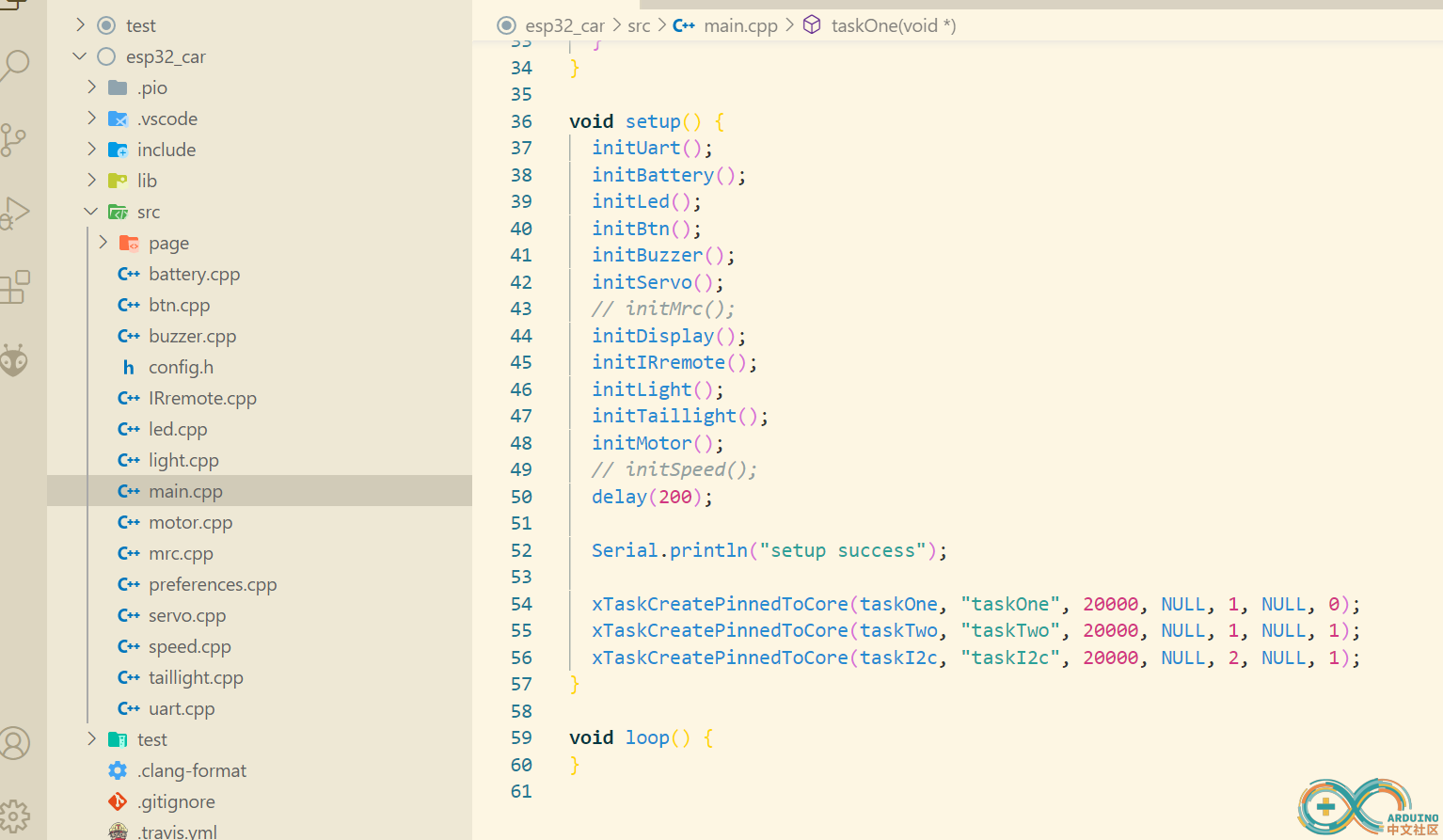Expand the page folder chevron
Viewport: 1443px width, 840px height.
pyautogui.click(x=103, y=243)
